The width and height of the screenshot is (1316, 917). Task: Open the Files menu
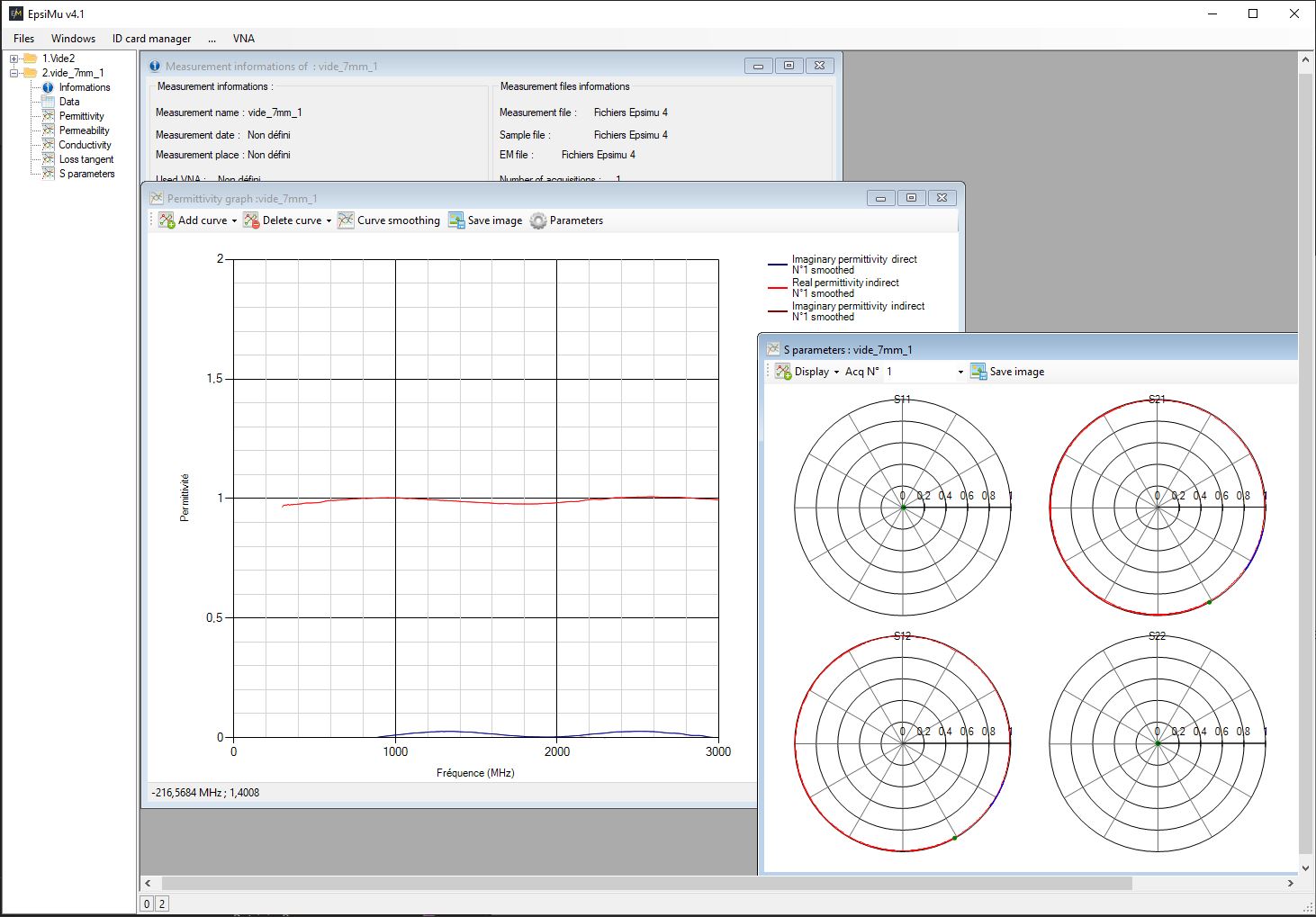pos(23,39)
